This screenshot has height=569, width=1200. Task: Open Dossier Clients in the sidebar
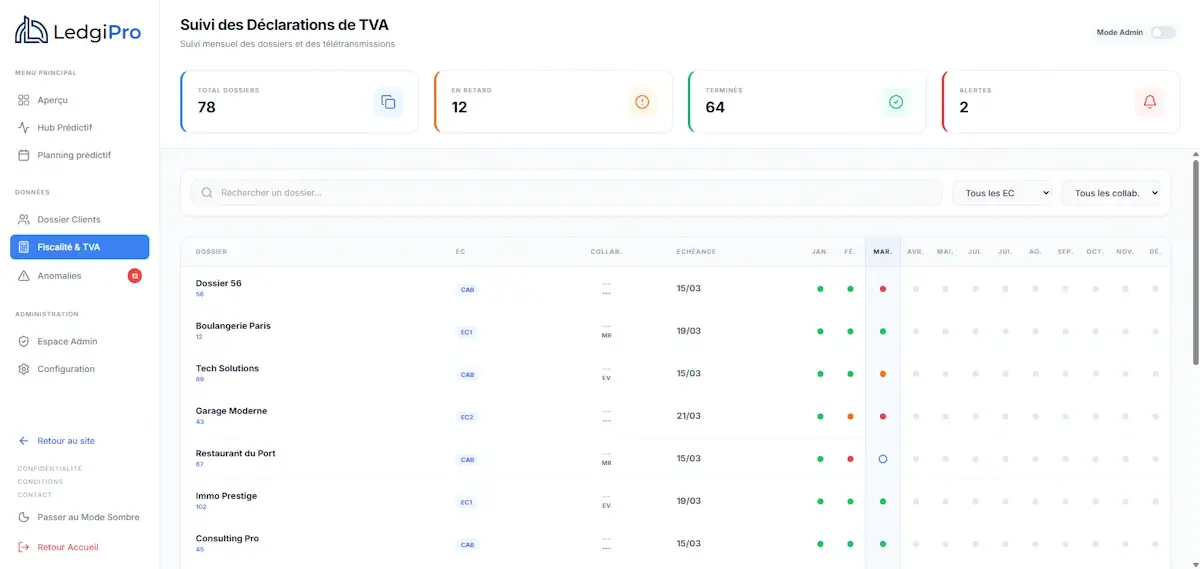point(69,220)
